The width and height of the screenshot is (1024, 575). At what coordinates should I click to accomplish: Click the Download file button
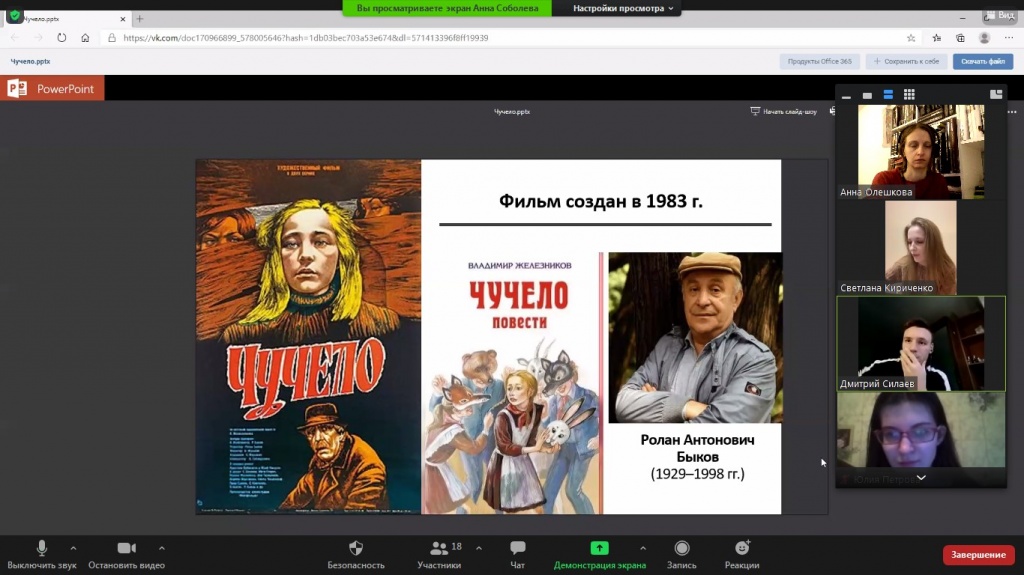click(x=983, y=61)
